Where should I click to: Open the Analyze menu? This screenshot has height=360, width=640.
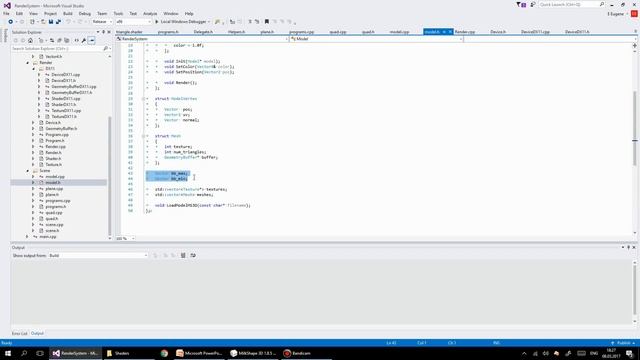(x=150, y=13)
